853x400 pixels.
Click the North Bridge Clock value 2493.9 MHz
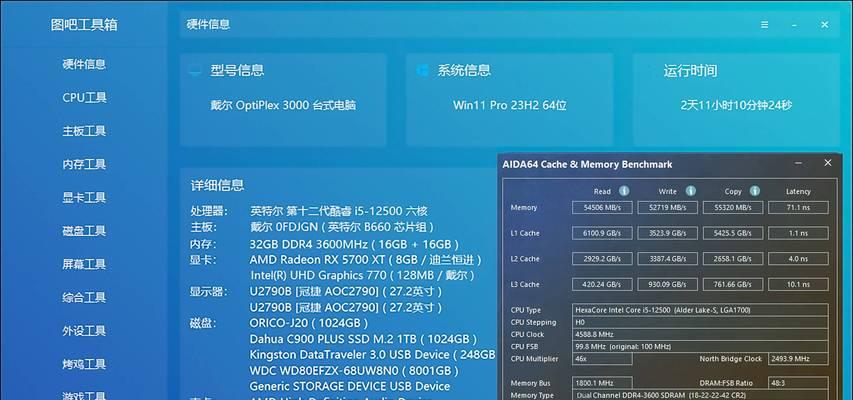coord(798,359)
